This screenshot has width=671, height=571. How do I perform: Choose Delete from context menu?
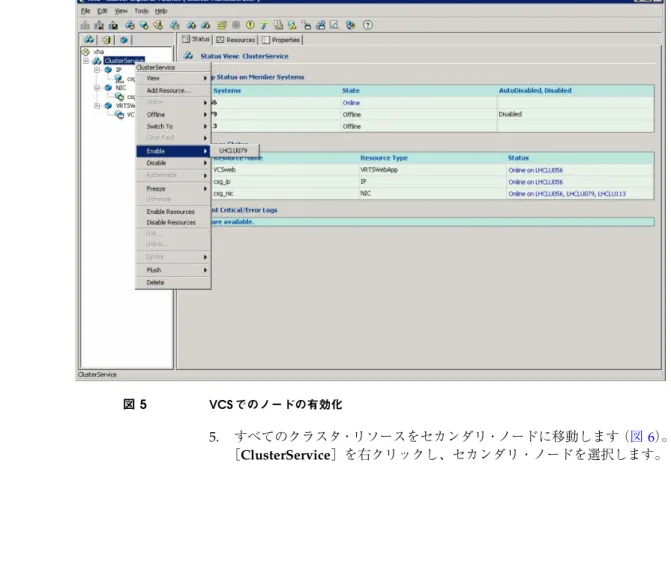173,283
